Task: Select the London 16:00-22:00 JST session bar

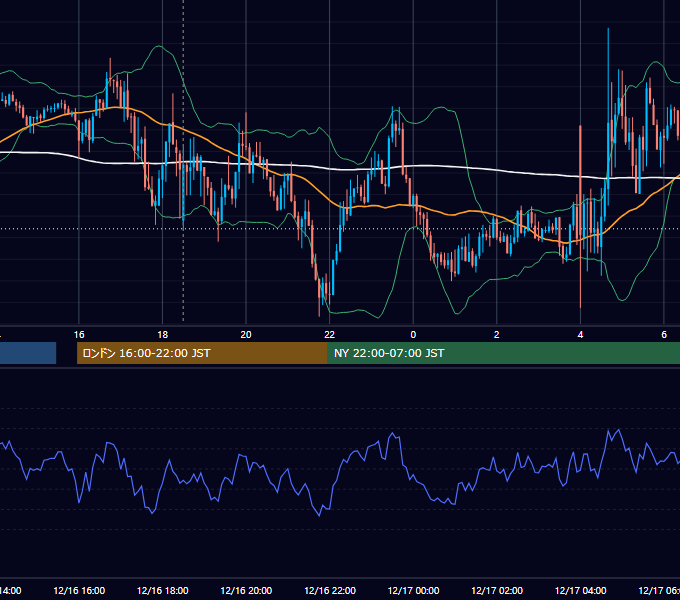Action: [202, 353]
